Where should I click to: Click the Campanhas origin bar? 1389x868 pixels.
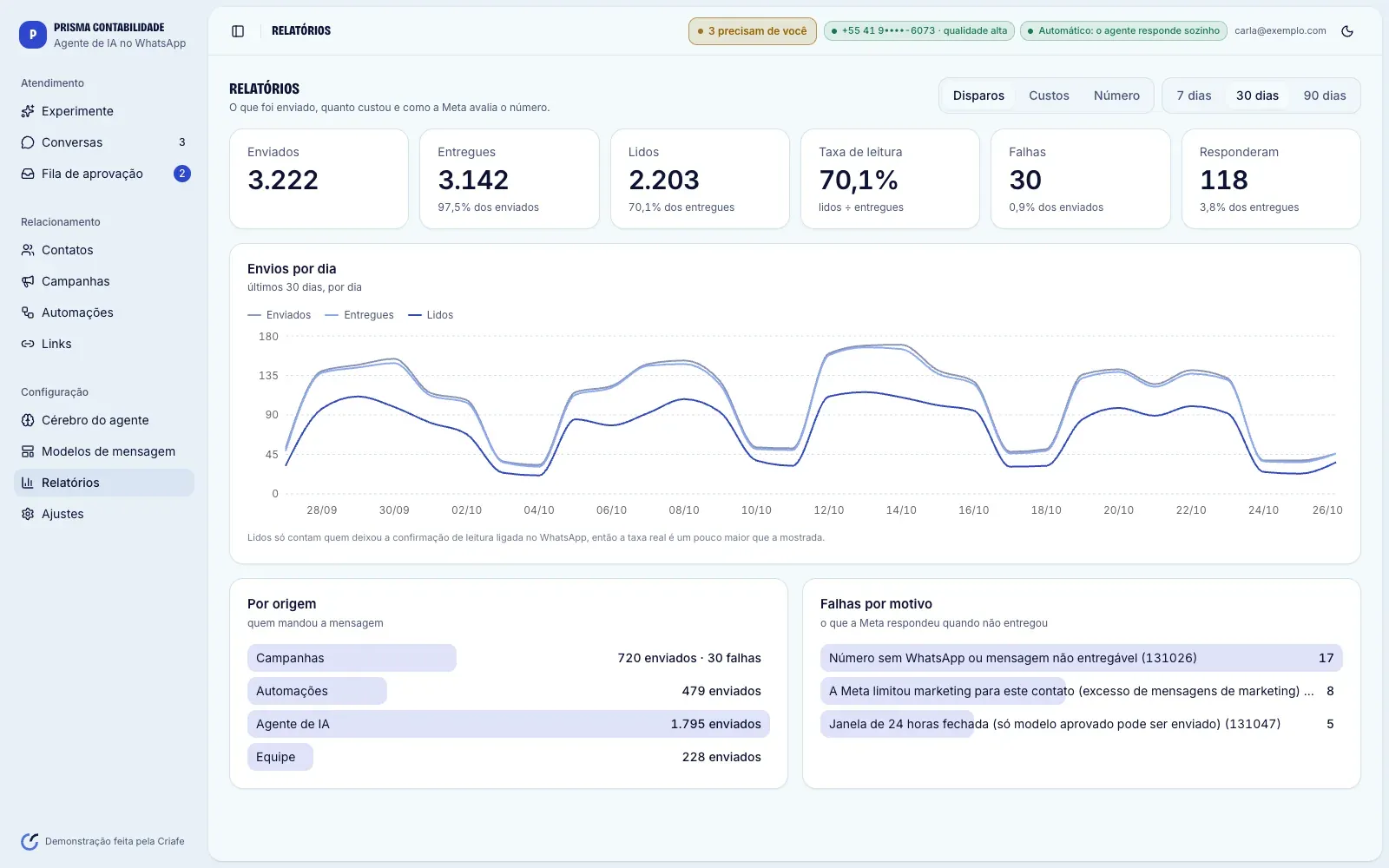[x=352, y=658]
